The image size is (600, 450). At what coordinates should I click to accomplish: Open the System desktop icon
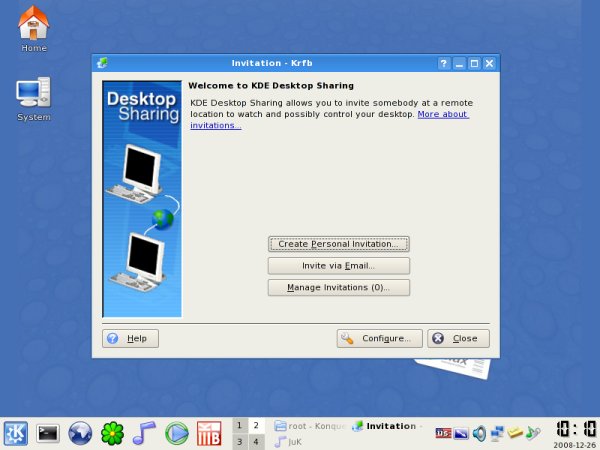pos(34,99)
